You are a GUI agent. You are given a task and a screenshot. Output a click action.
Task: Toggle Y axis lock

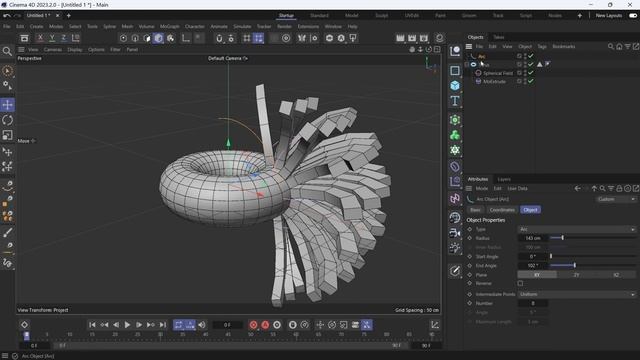click(x=52, y=38)
